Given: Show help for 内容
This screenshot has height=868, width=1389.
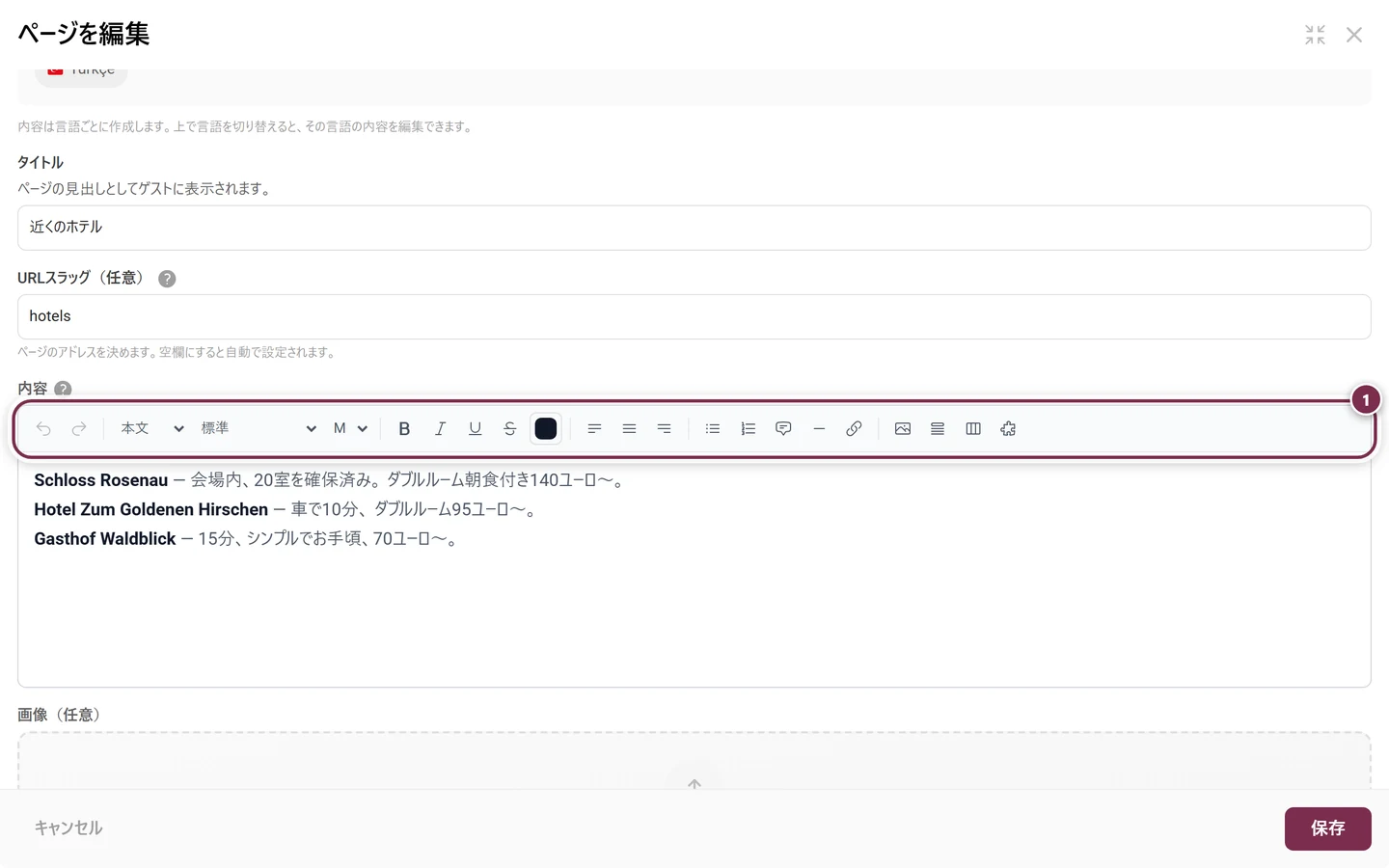Looking at the screenshot, I should pyautogui.click(x=63, y=389).
